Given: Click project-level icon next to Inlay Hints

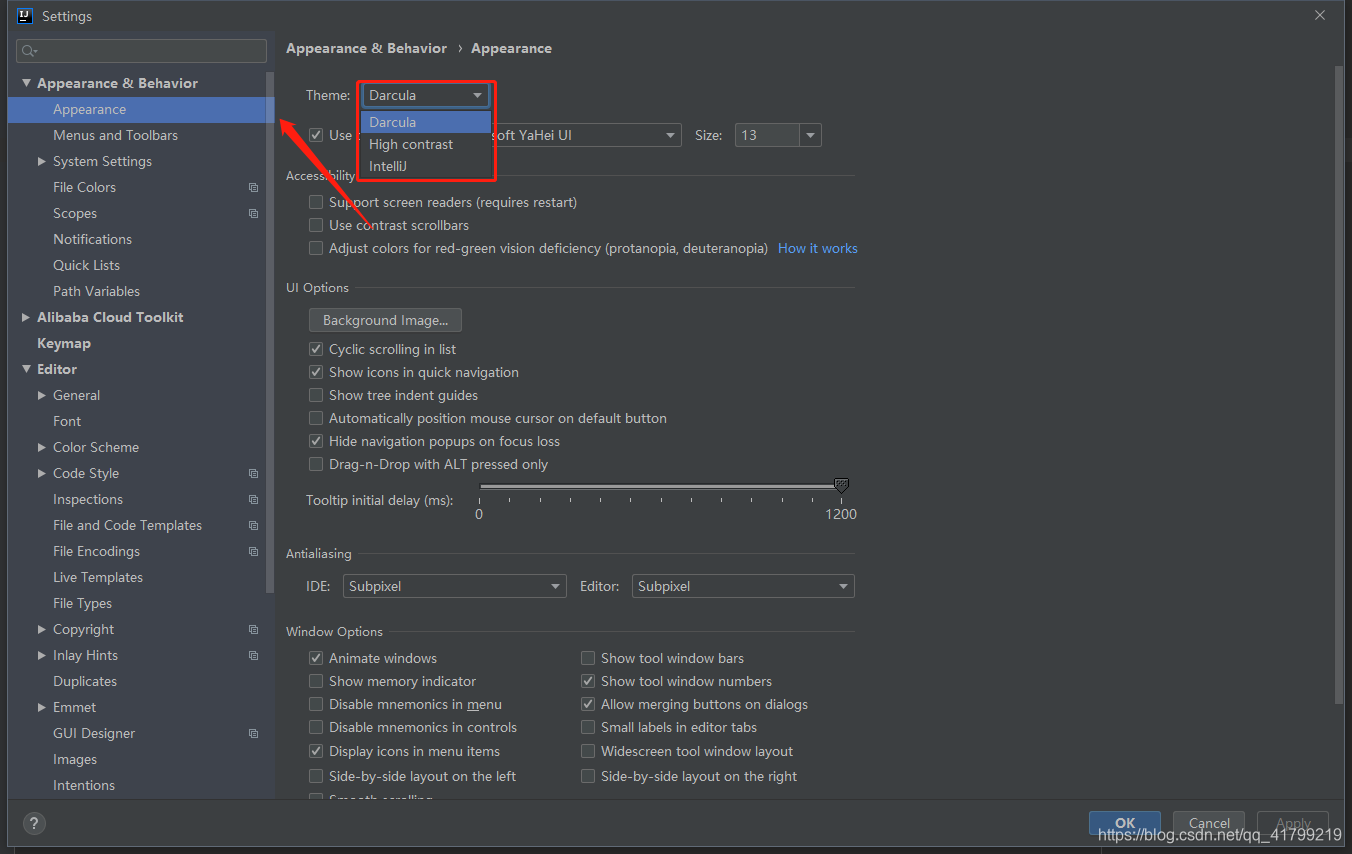Looking at the screenshot, I should pyautogui.click(x=253, y=655).
